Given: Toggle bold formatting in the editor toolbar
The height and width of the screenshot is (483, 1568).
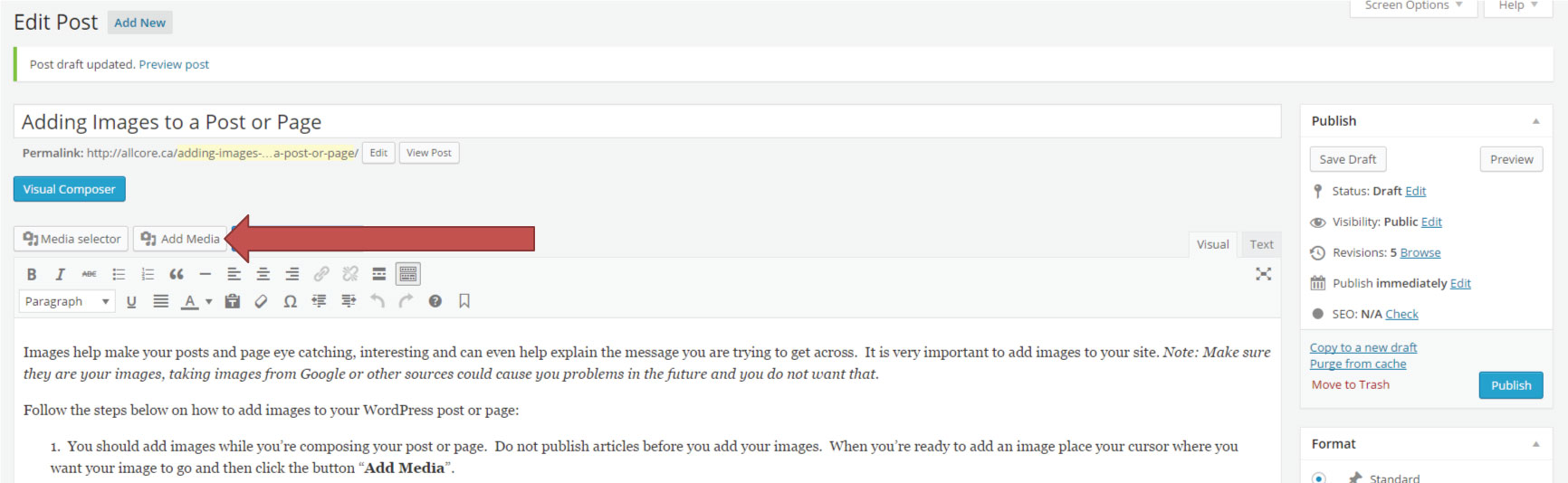Looking at the screenshot, I should tap(32, 274).
